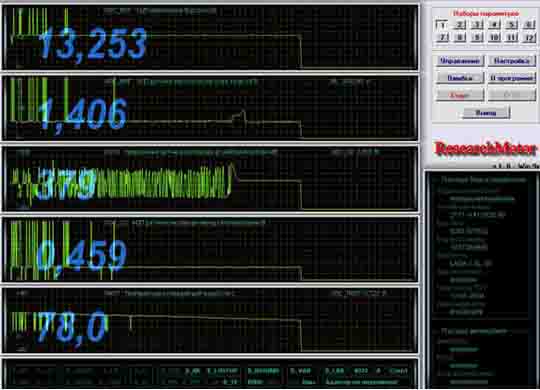Screen dimensions: 540x390
Task: Select parameter set 9
Action: pos(477,37)
